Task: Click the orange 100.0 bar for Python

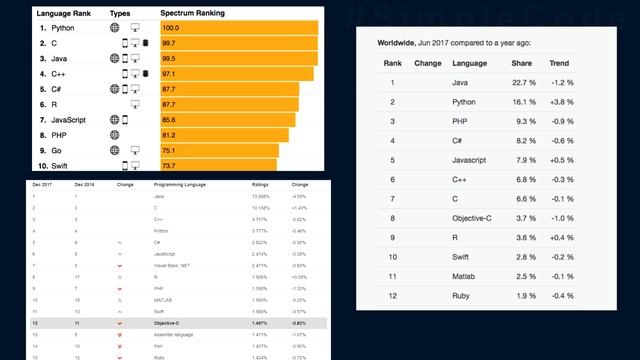Action: [x=239, y=28]
